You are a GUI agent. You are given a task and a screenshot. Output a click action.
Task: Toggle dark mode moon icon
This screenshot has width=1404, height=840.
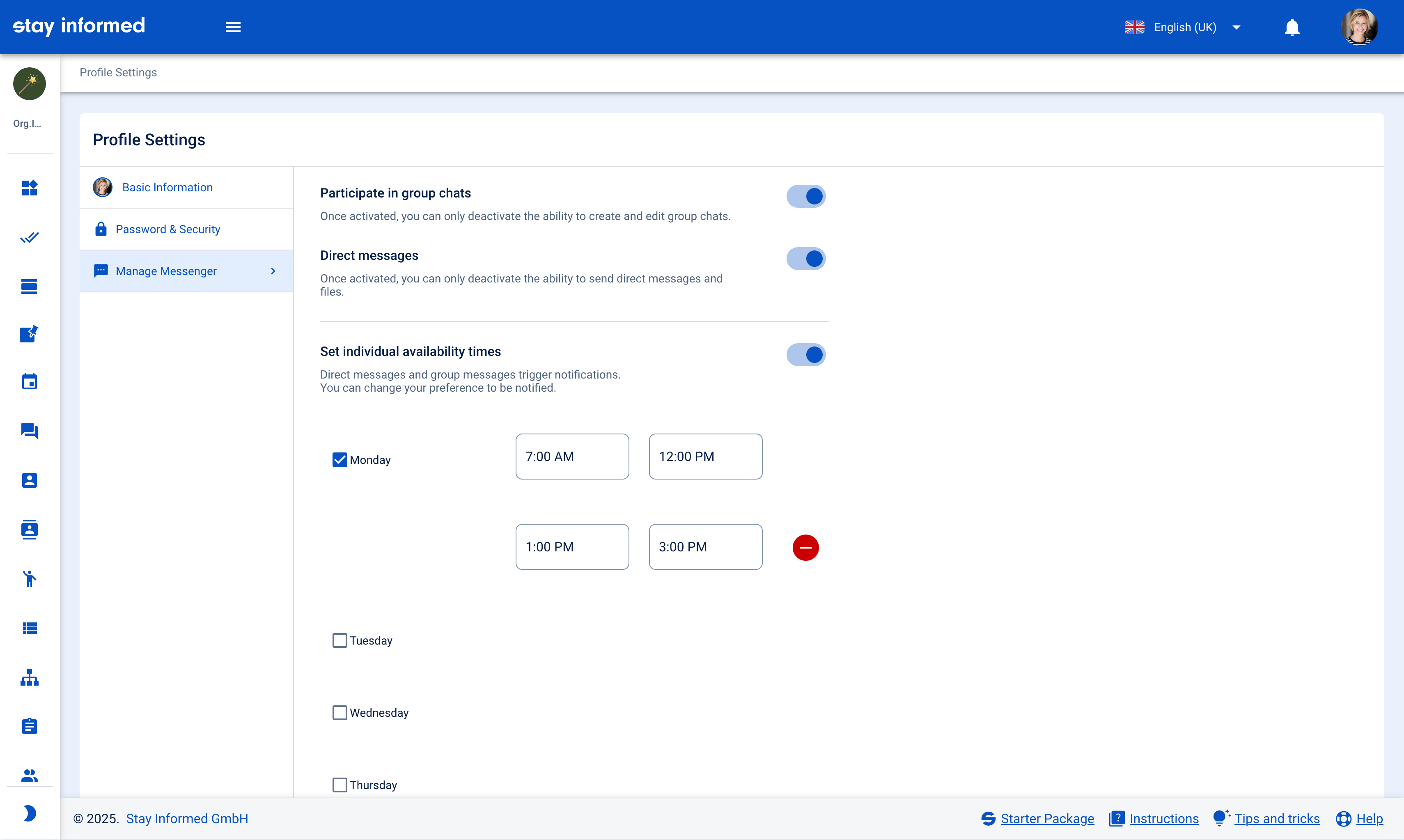(x=30, y=813)
